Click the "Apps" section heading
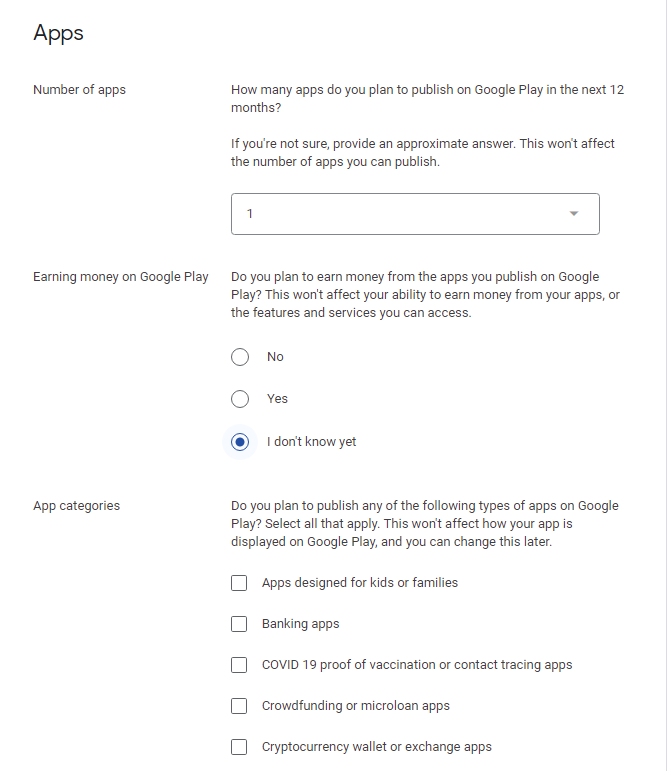 pyautogui.click(x=58, y=34)
